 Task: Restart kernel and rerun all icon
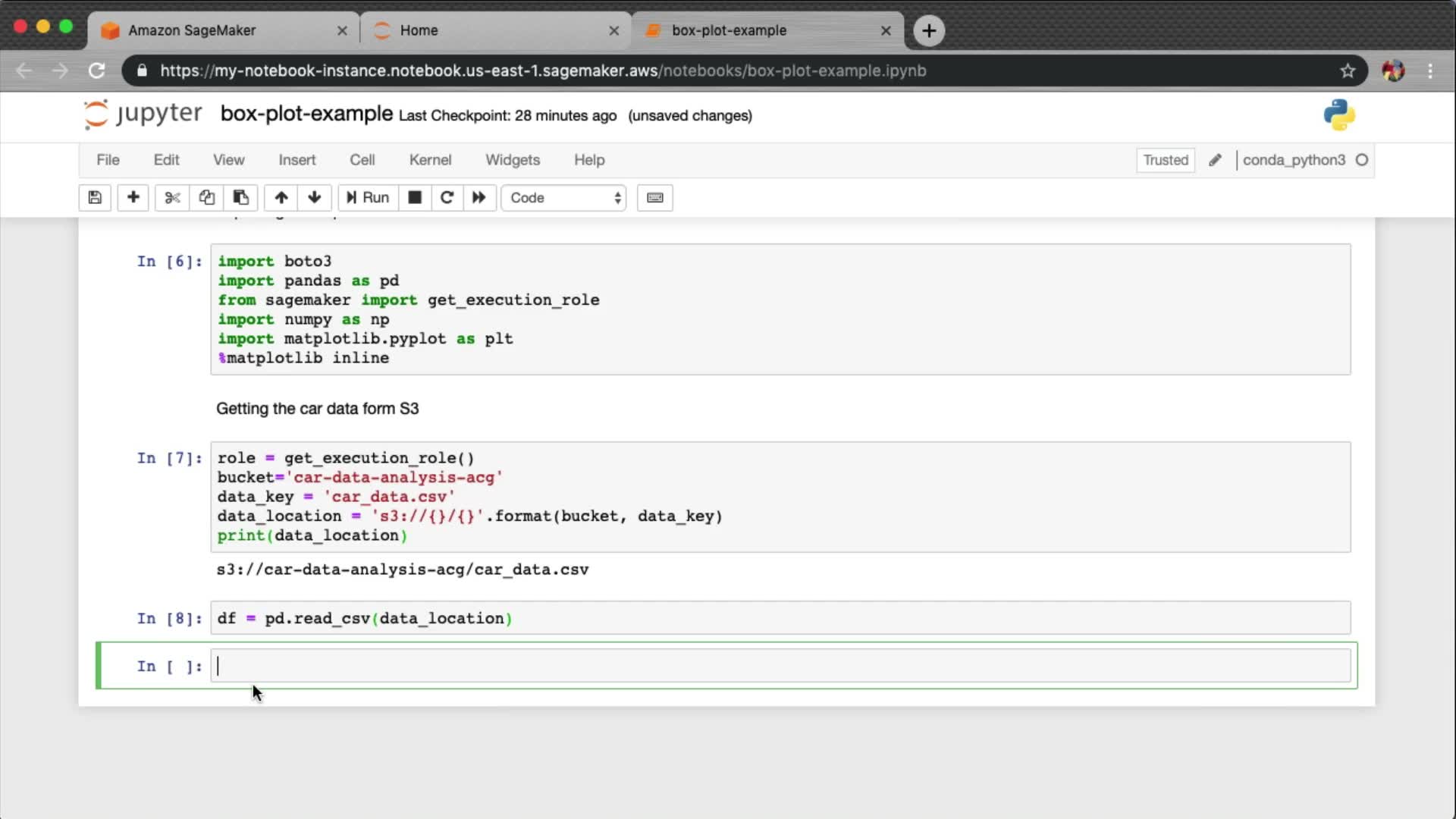pos(479,198)
